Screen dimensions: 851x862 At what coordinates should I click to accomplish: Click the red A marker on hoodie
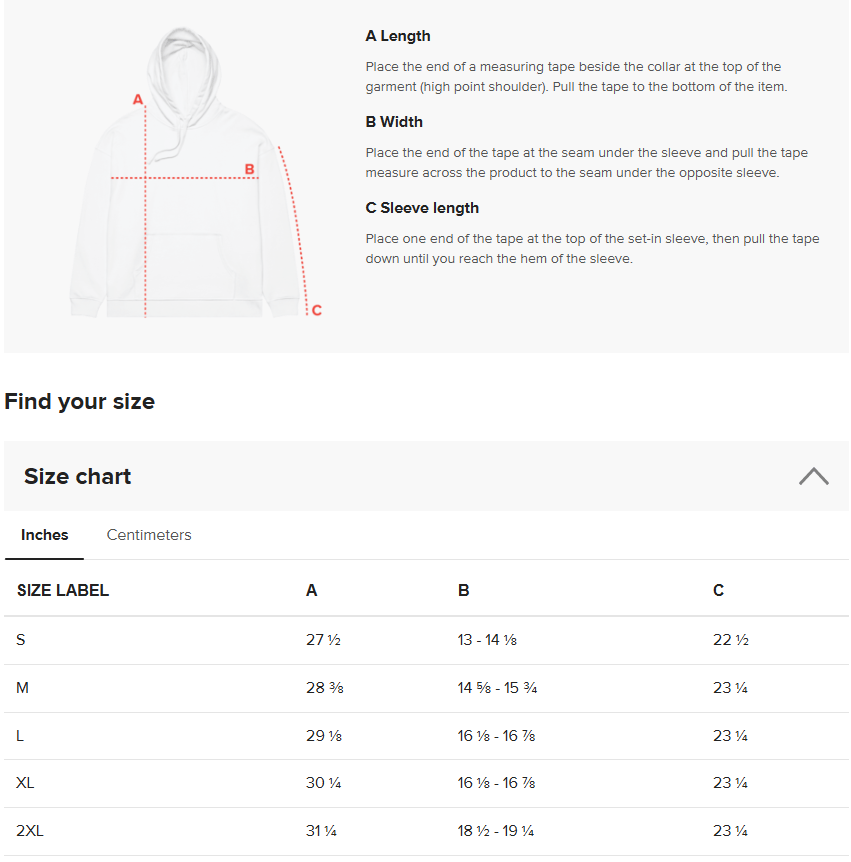point(138,99)
